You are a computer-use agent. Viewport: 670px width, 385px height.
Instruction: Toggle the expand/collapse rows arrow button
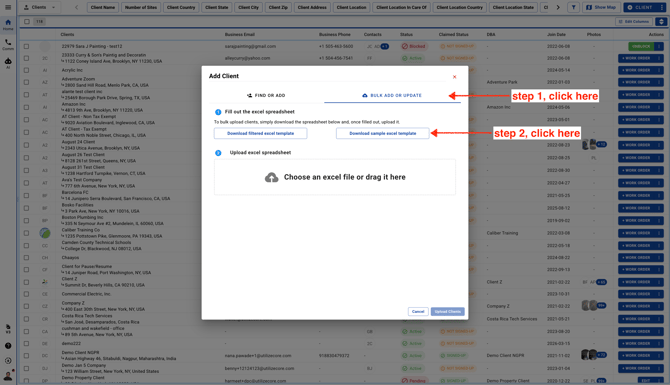click(x=661, y=21)
